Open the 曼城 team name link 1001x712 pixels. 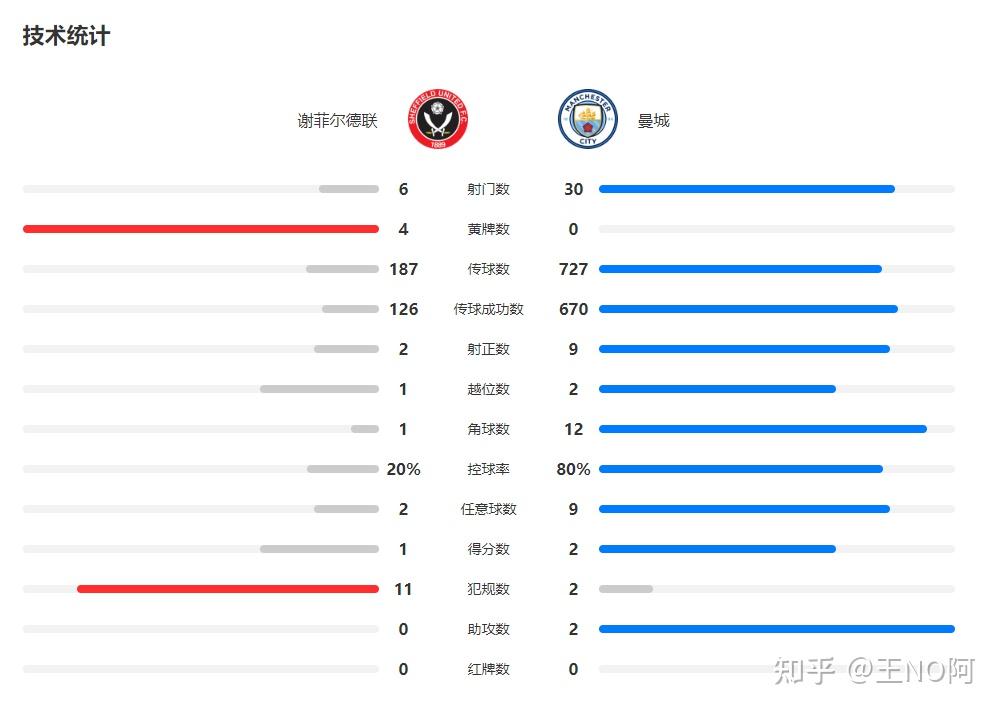(x=654, y=121)
